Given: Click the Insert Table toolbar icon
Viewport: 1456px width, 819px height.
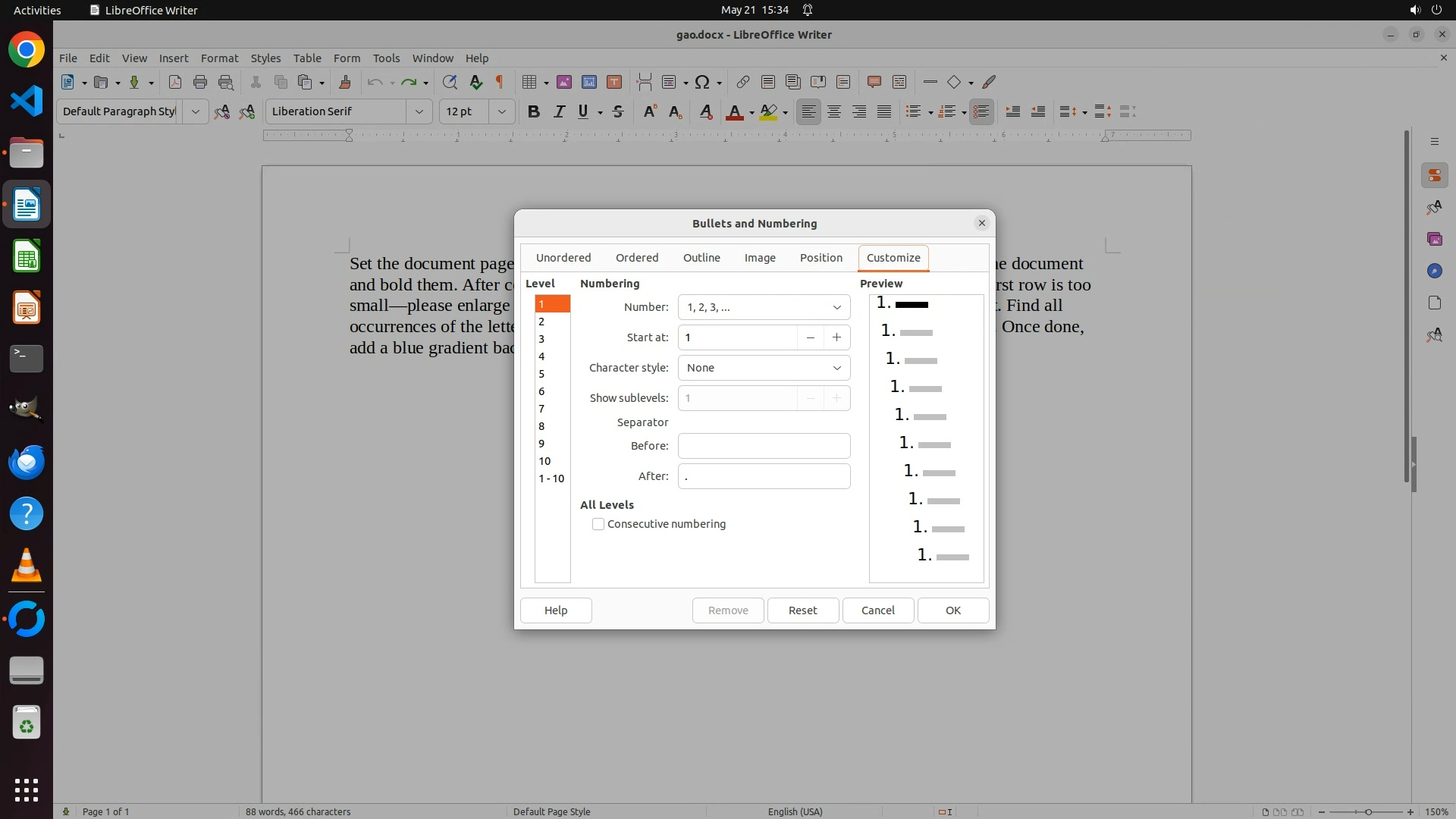Looking at the screenshot, I should tap(530, 82).
